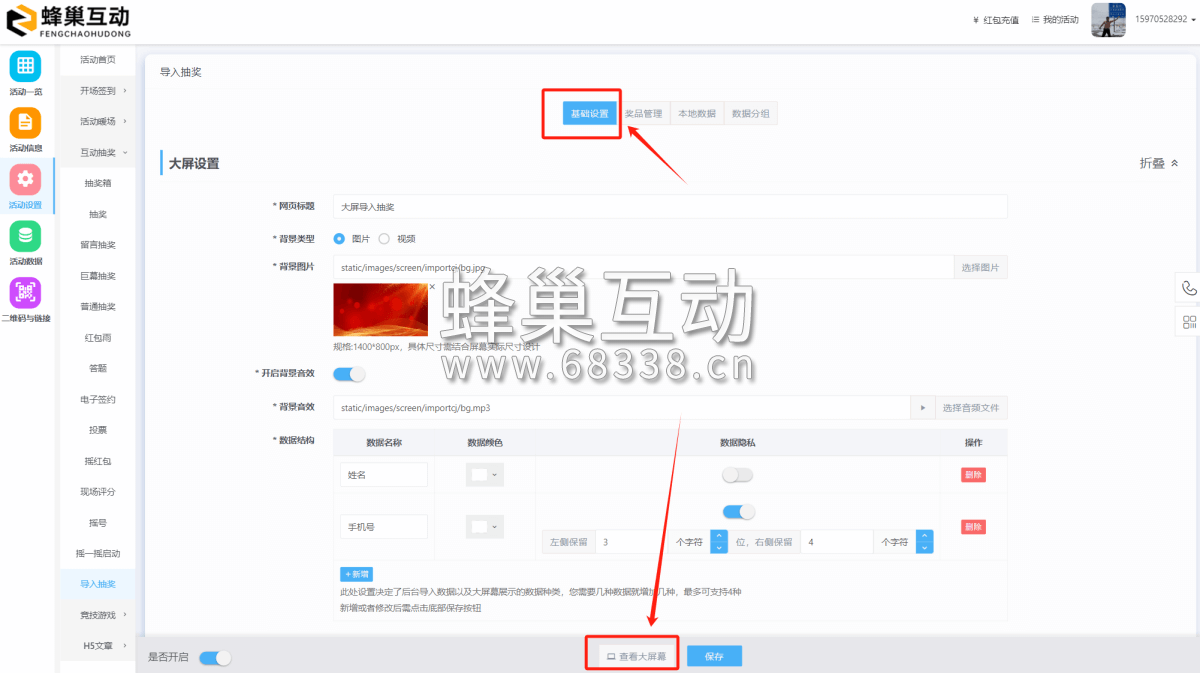Open the 活动一览 sidebar icon
This screenshot has width=1200, height=673.
click(x=24, y=68)
